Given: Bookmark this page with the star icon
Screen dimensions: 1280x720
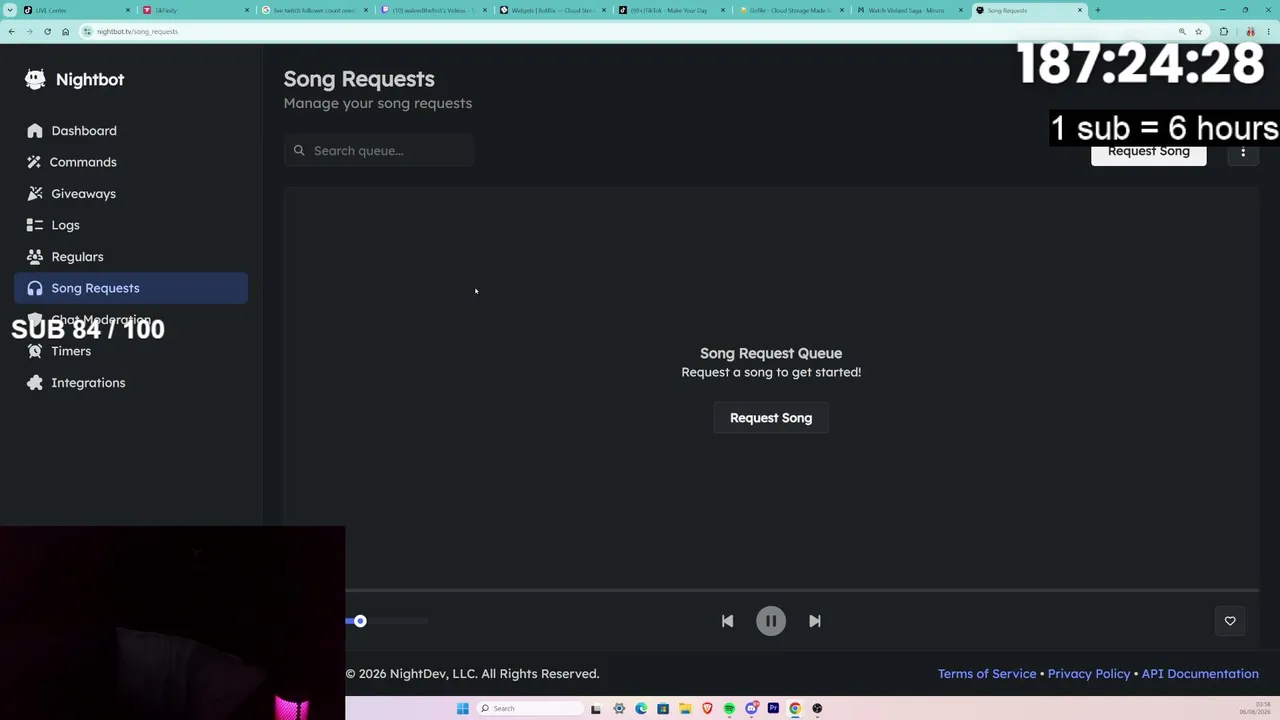Looking at the screenshot, I should point(1198,31).
